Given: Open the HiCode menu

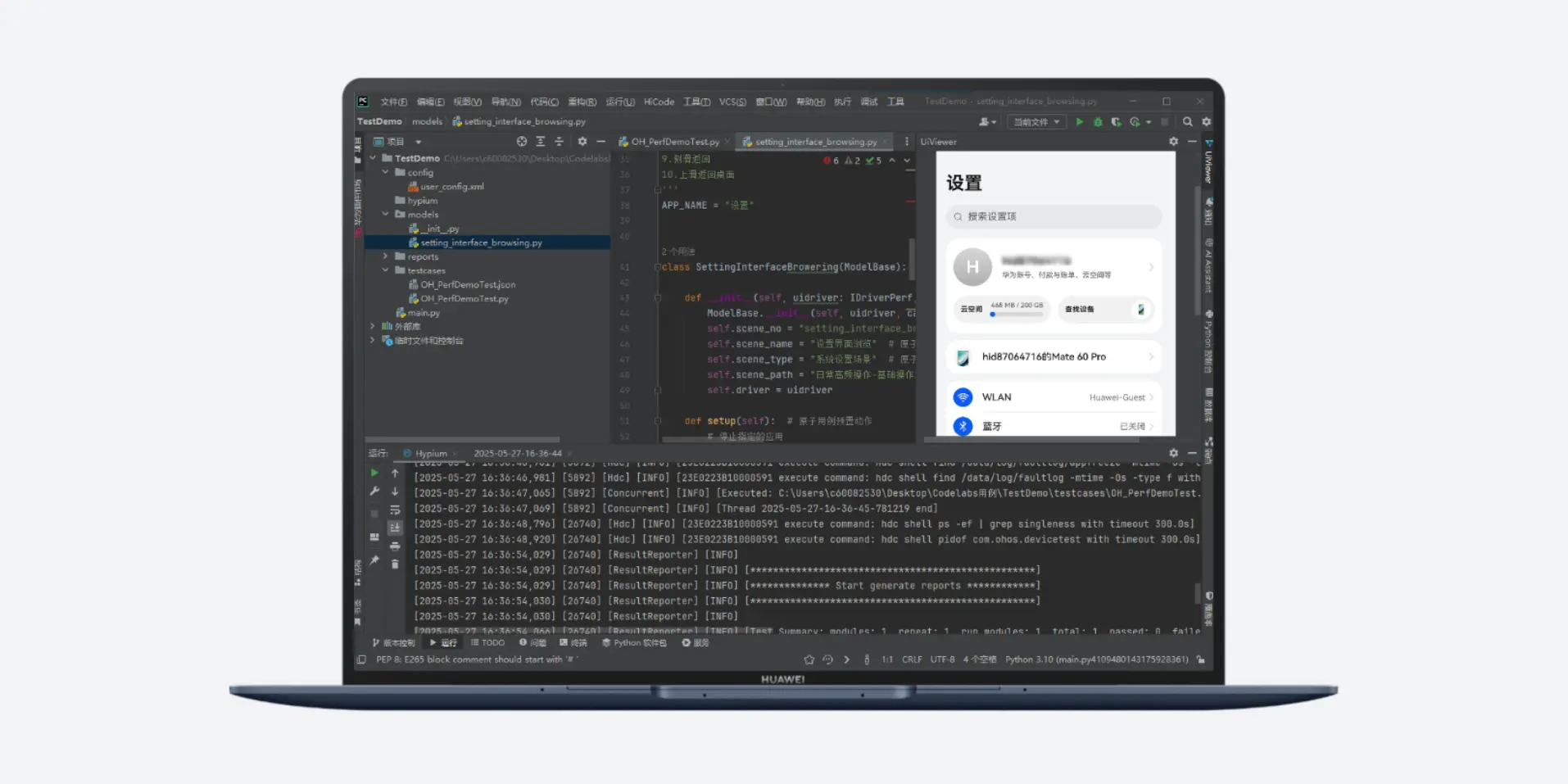Looking at the screenshot, I should [659, 102].
